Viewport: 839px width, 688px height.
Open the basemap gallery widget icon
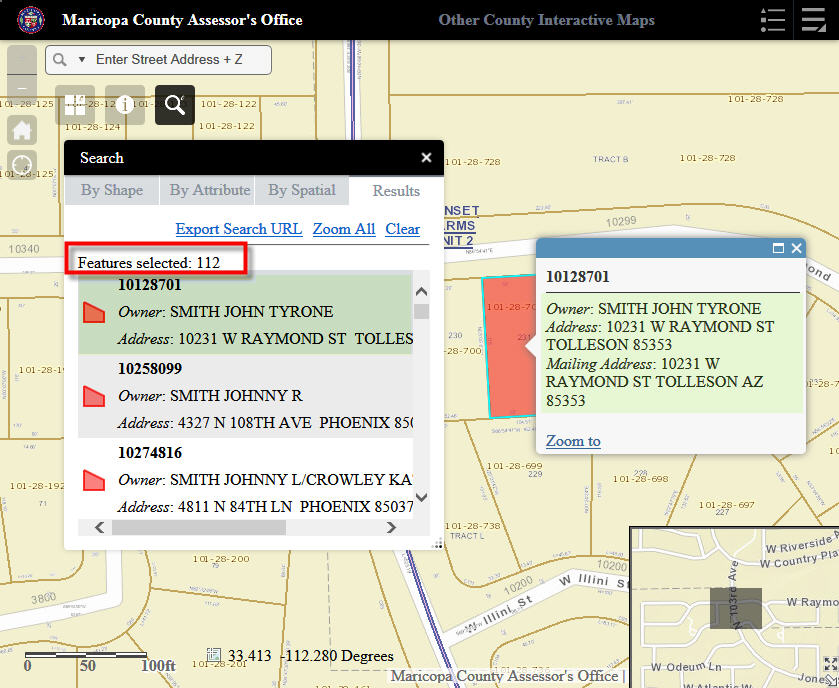coord(75,105)
